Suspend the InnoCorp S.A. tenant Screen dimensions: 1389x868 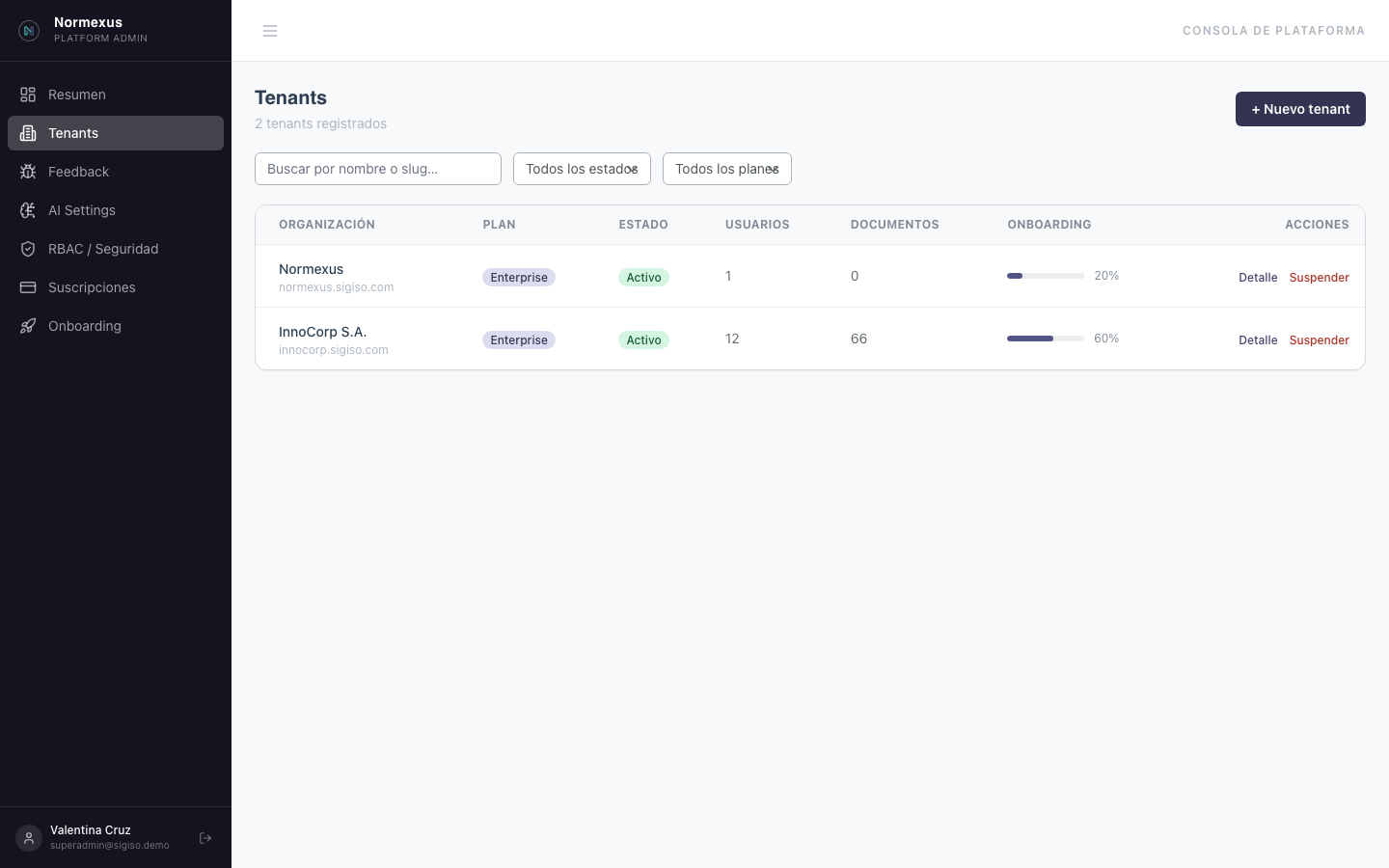(x=1319, y=340)
